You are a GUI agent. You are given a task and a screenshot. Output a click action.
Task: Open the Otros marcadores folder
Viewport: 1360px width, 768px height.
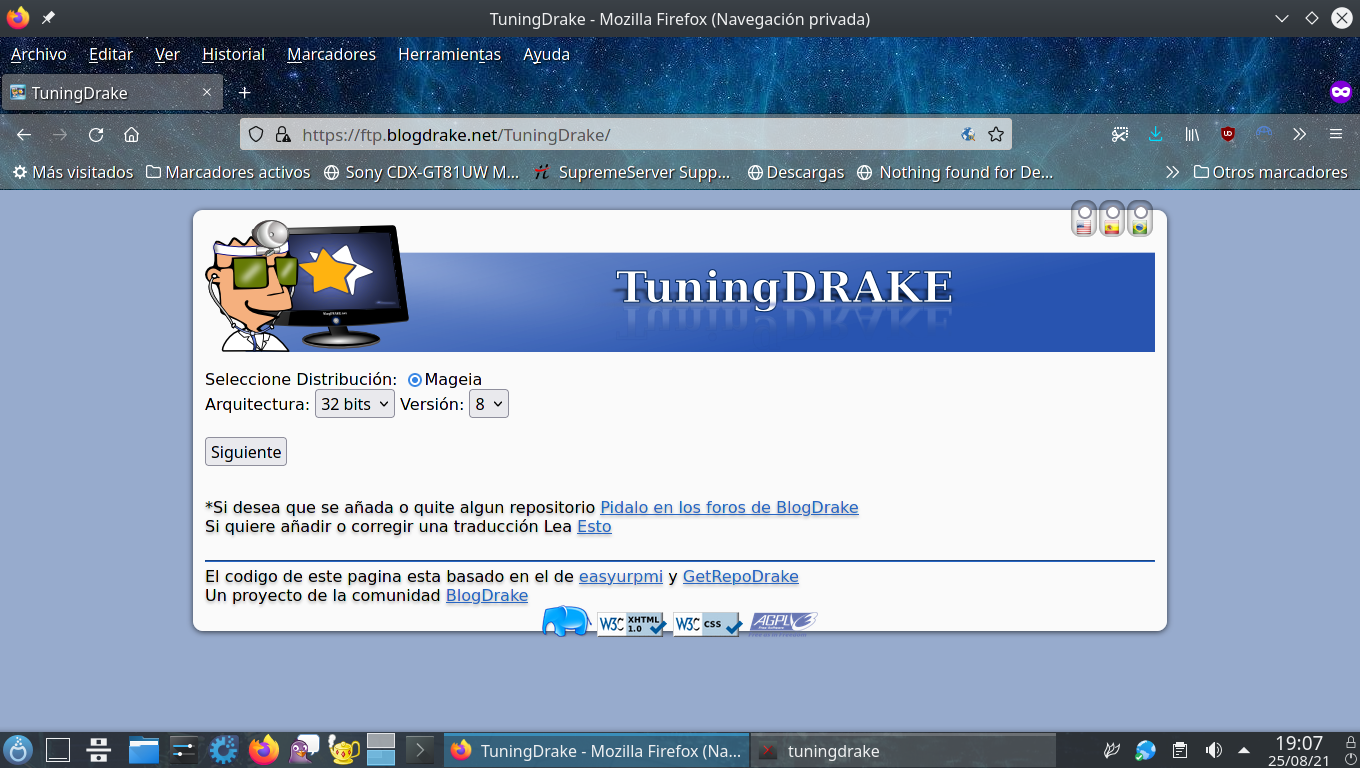point(1271,172)
